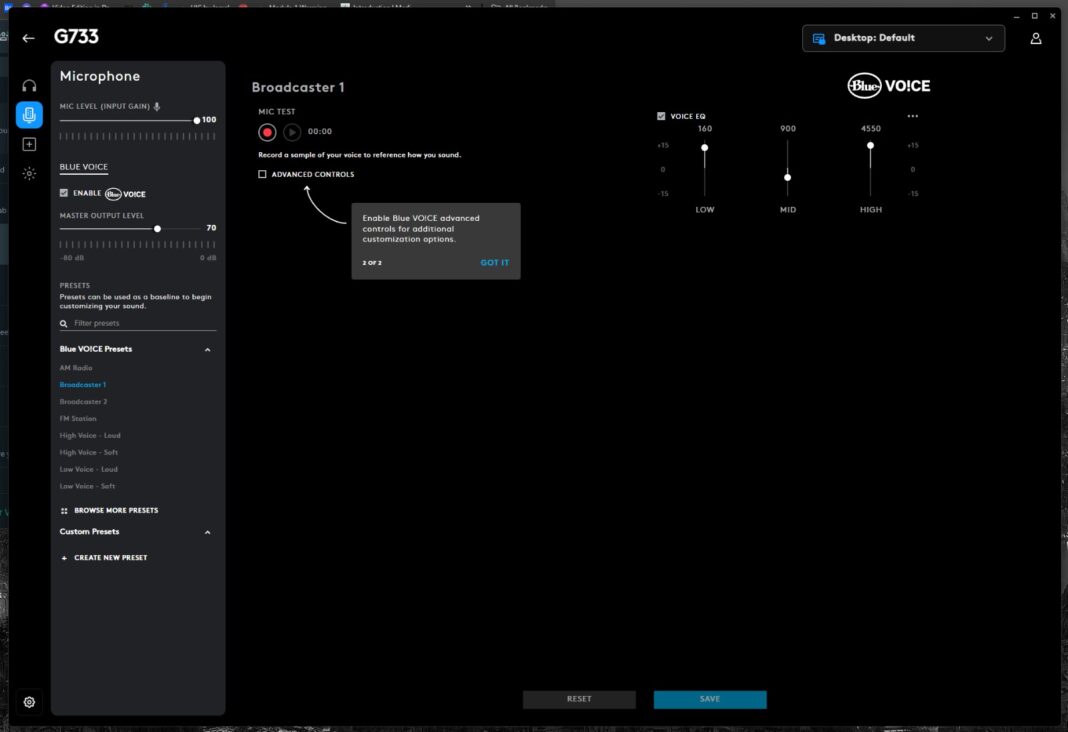Select the microphone tab in sidebar
Image resolution: width=1068 pixels, height=732 pixels.
29,115
